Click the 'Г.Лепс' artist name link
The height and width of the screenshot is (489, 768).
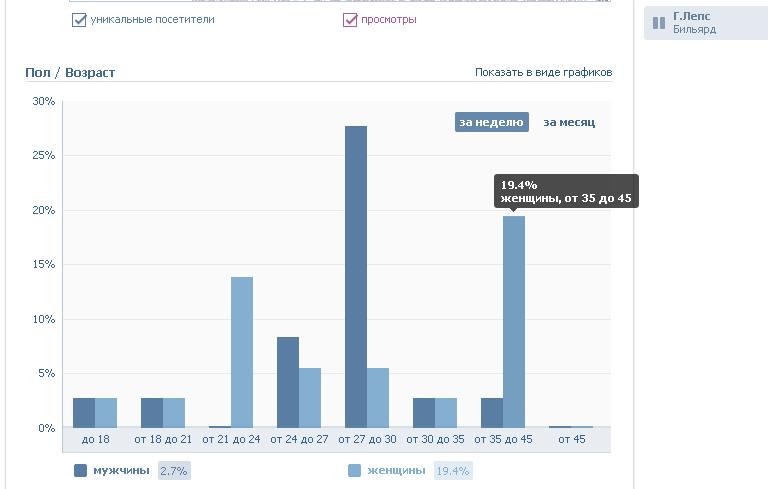(x=692, y=16)
